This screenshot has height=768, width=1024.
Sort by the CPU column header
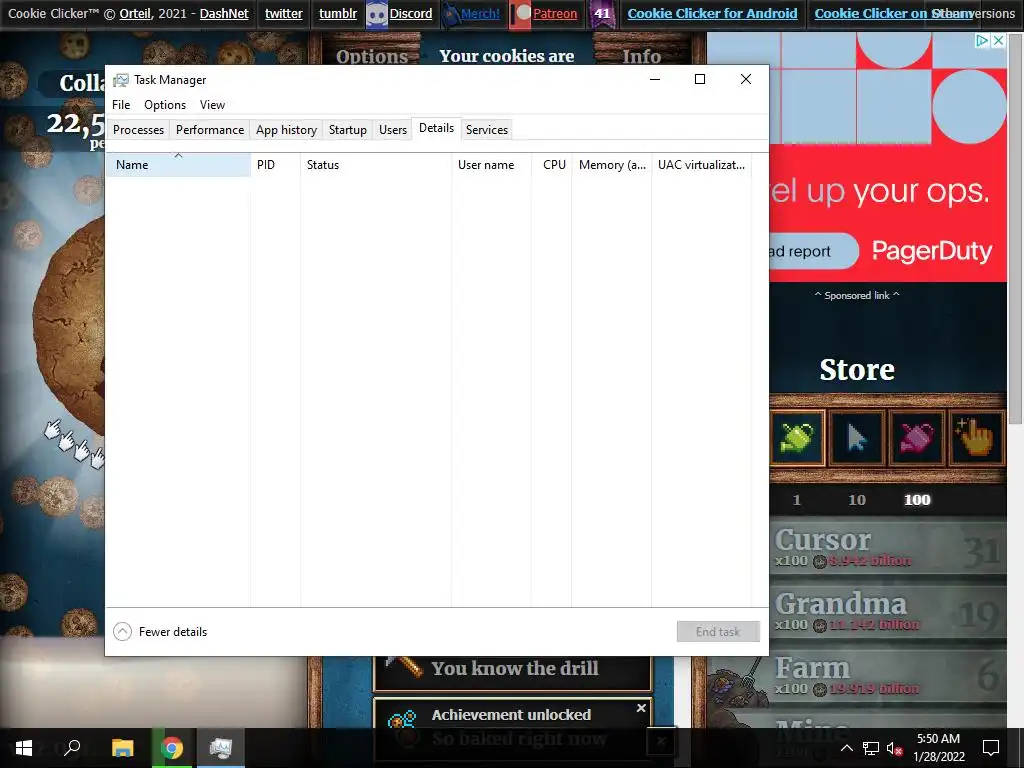(x=552, y=165)
